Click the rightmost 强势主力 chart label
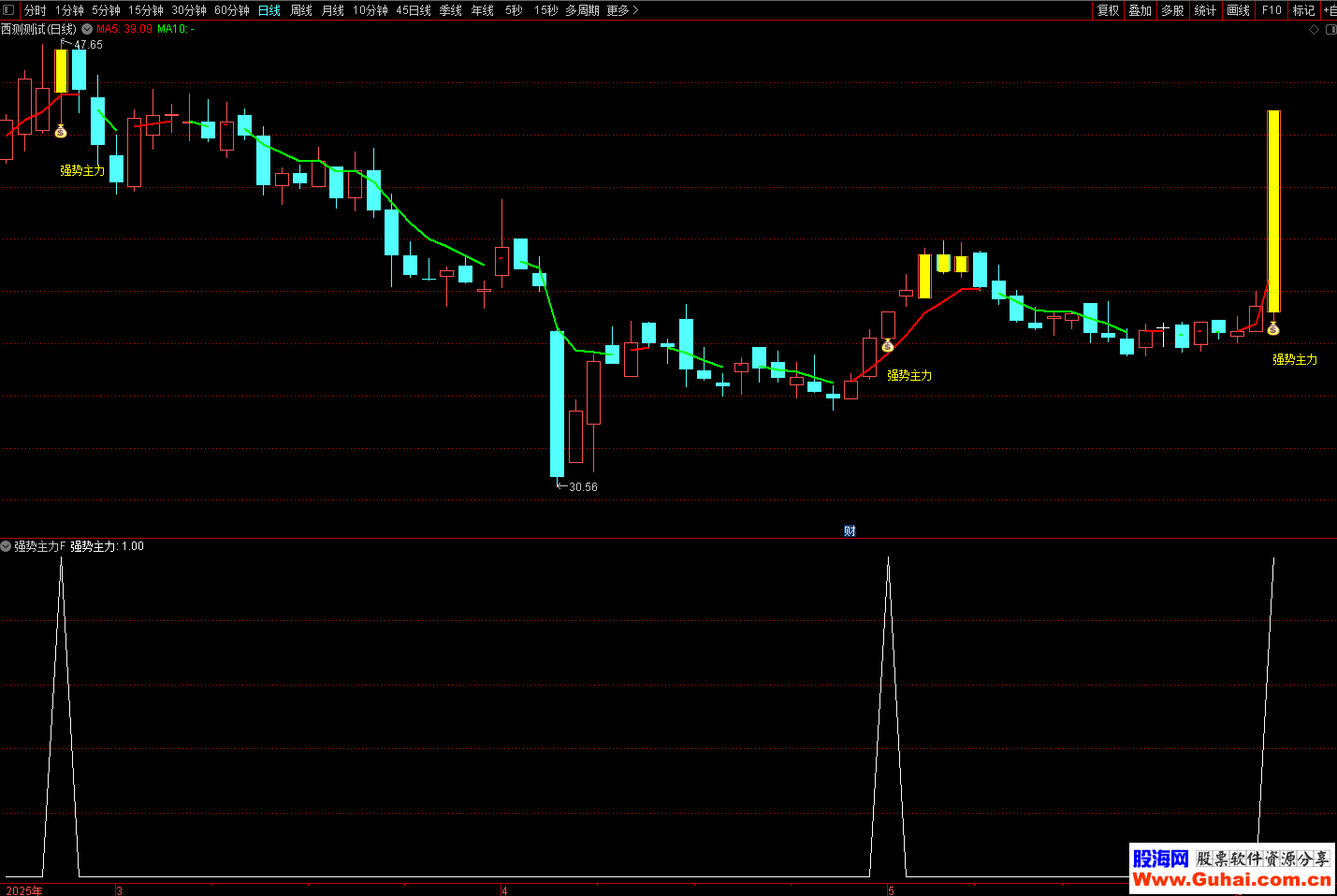 (1295, 359)
